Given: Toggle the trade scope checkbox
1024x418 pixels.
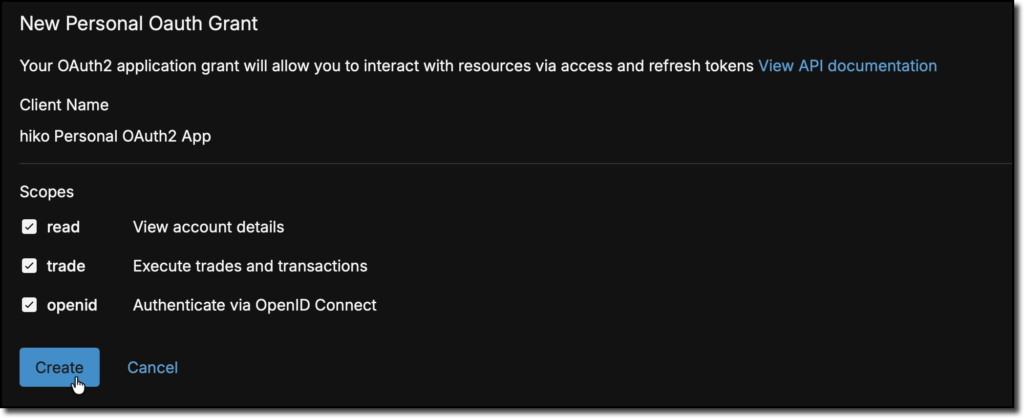Looking at the screenshot, I should click(29, 266).
